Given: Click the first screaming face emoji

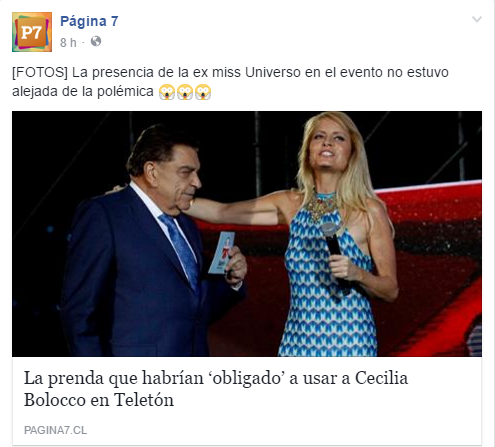Looking at the screenshot, I should click(167, 92).
